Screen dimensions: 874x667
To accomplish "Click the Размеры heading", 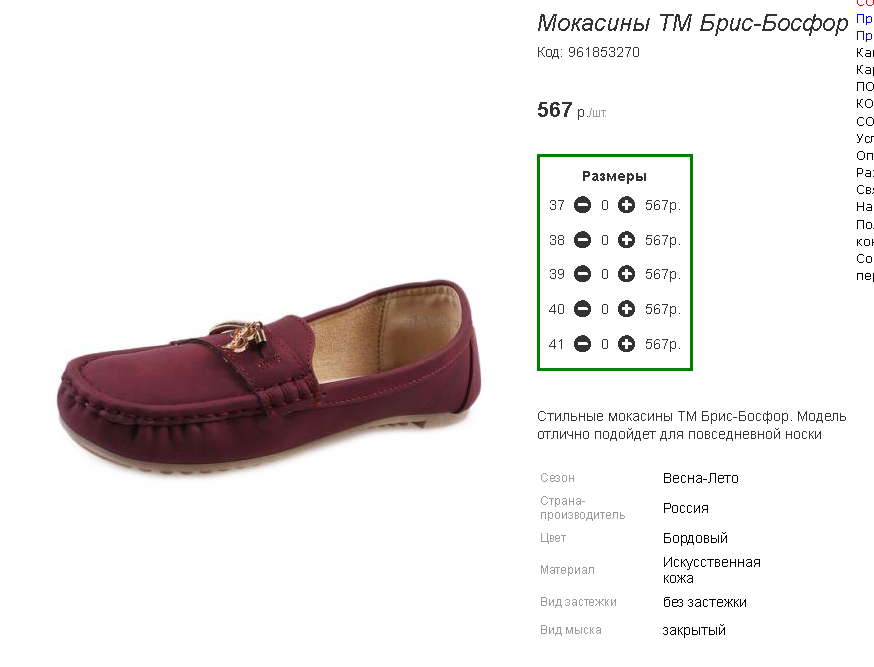I will point(614,176).
